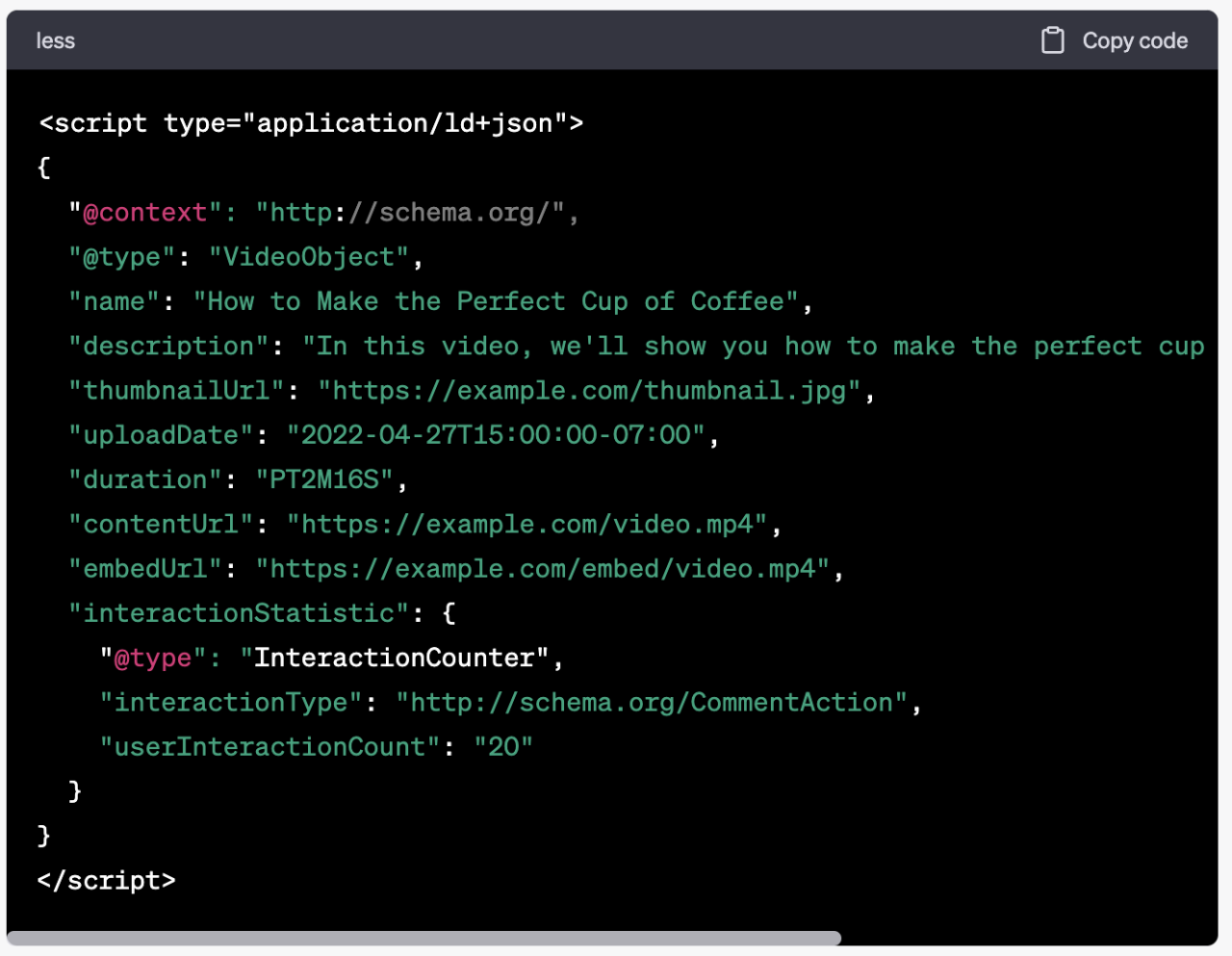Click the "description" key
Viewport: 1232px width, 956px height.
pos(168,346)
